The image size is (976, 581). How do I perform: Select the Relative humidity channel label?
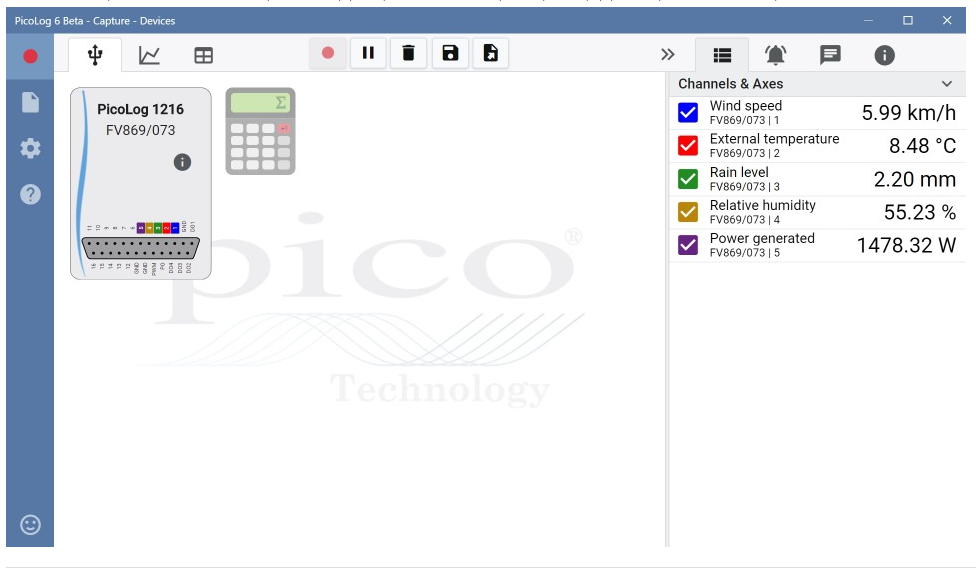pyautogui.click(x=762, y=205)
